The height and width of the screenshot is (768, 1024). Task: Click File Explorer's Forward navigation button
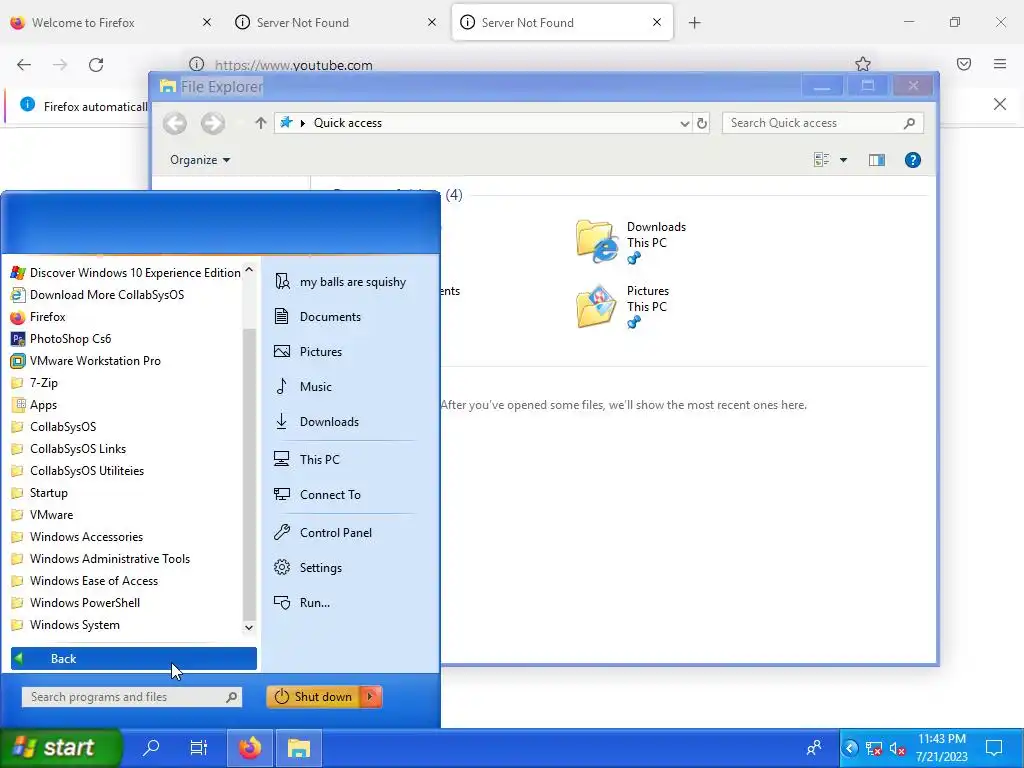point(212,123)
